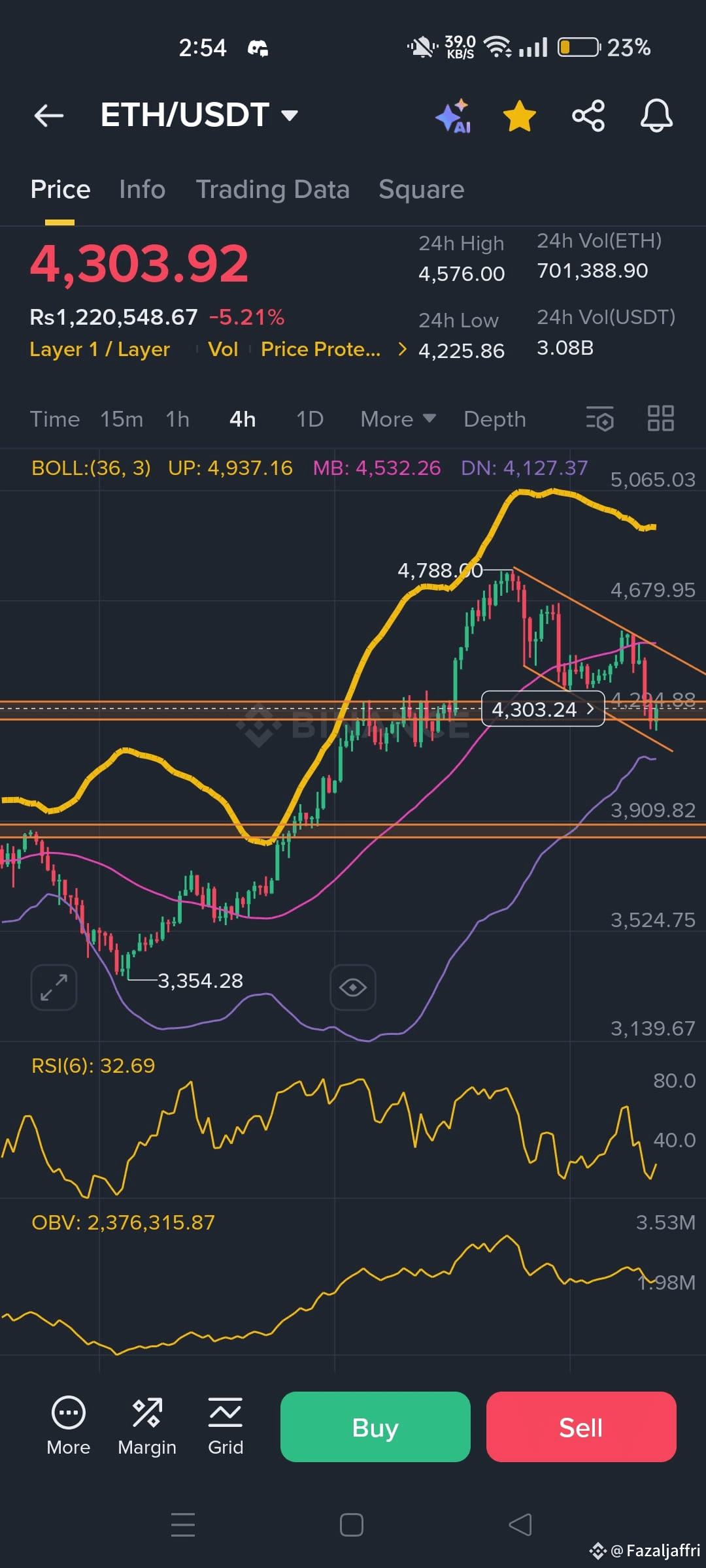706x1568 pixels.
Task: Select the Time chart interval
Action: pyautogui.click(x=55, y=419)
